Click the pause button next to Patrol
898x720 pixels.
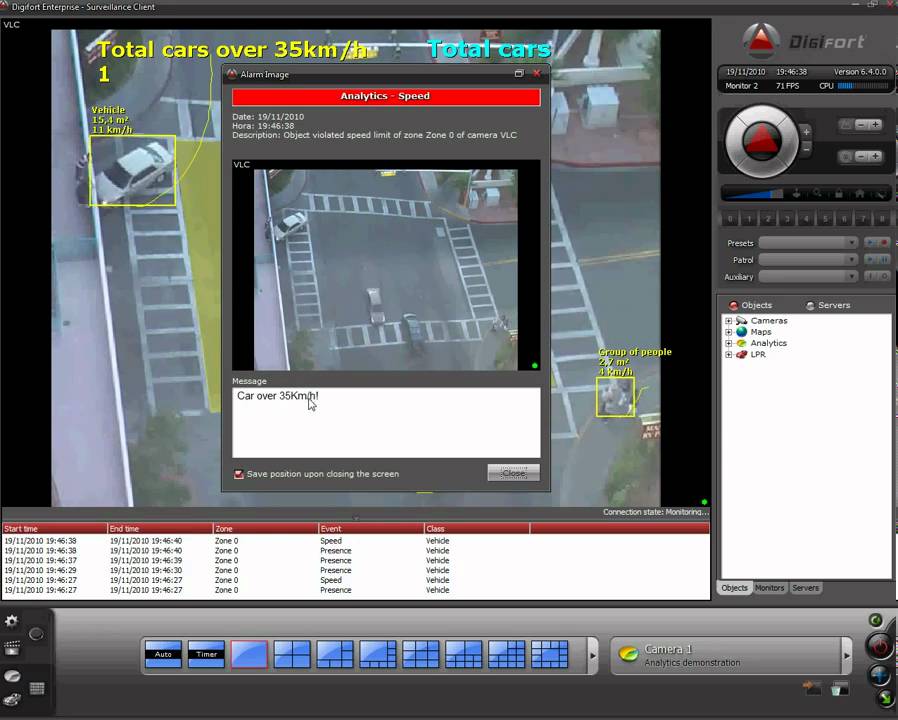[884, 260]
